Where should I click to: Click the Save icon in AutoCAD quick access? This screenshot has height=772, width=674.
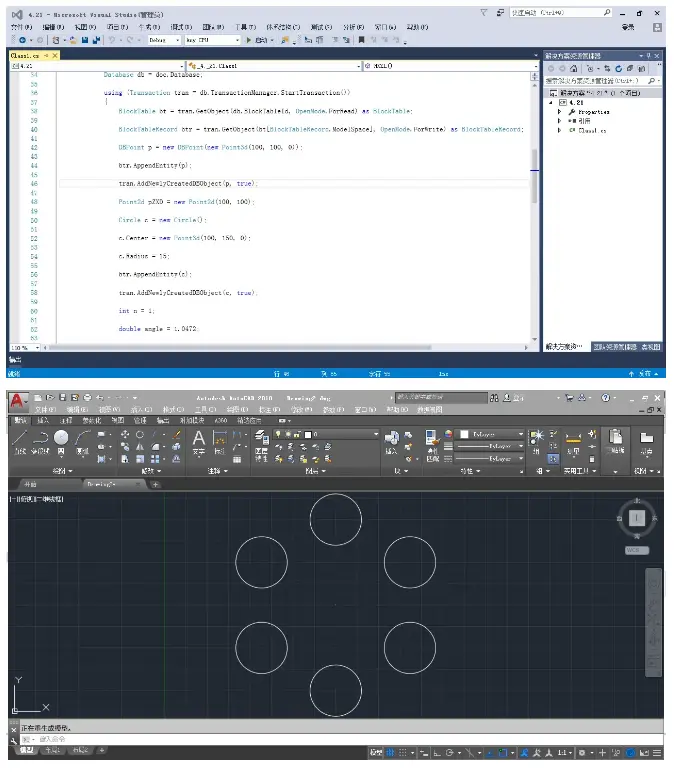pos(63,397)
